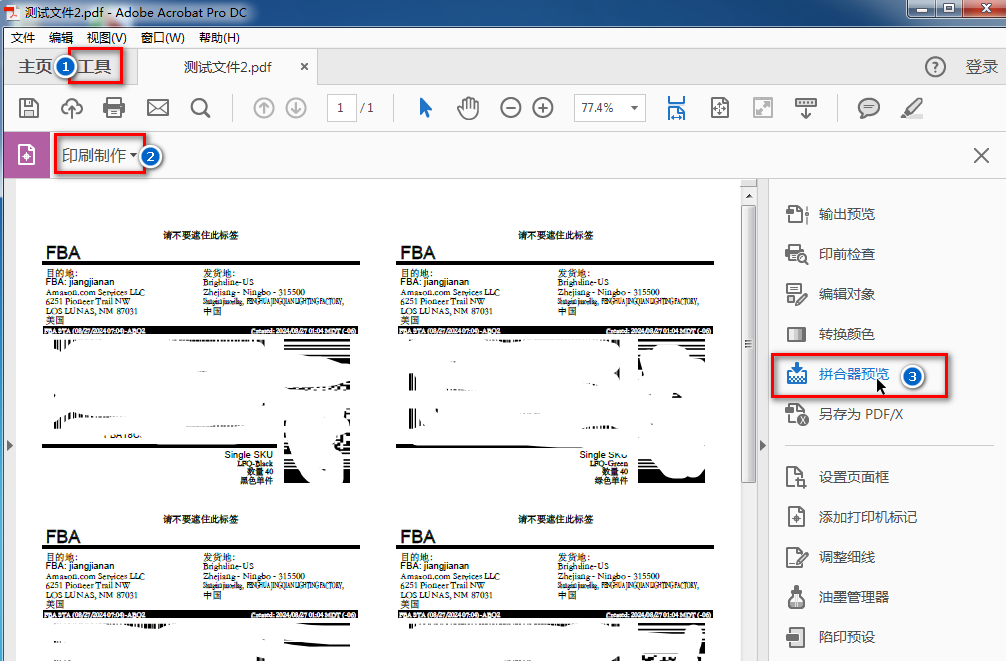The width and height of the screenshot is (1006, 661).
Task: Go to next page arrow
Action: click(296, 108)
